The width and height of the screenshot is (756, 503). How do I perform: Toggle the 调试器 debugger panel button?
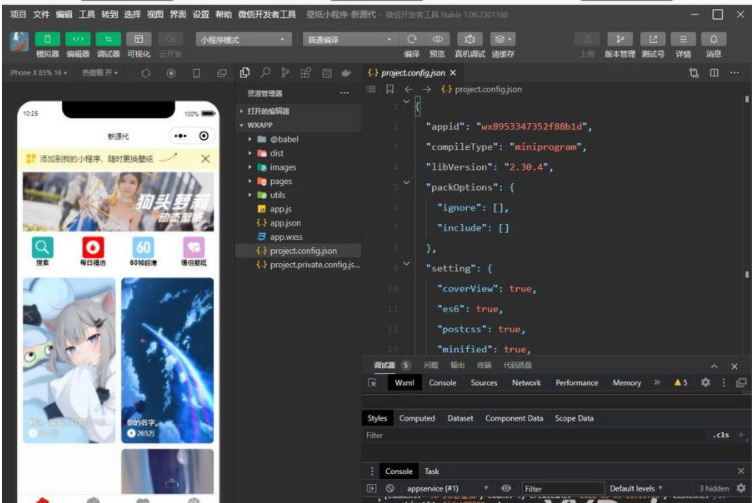coord(108,39)
